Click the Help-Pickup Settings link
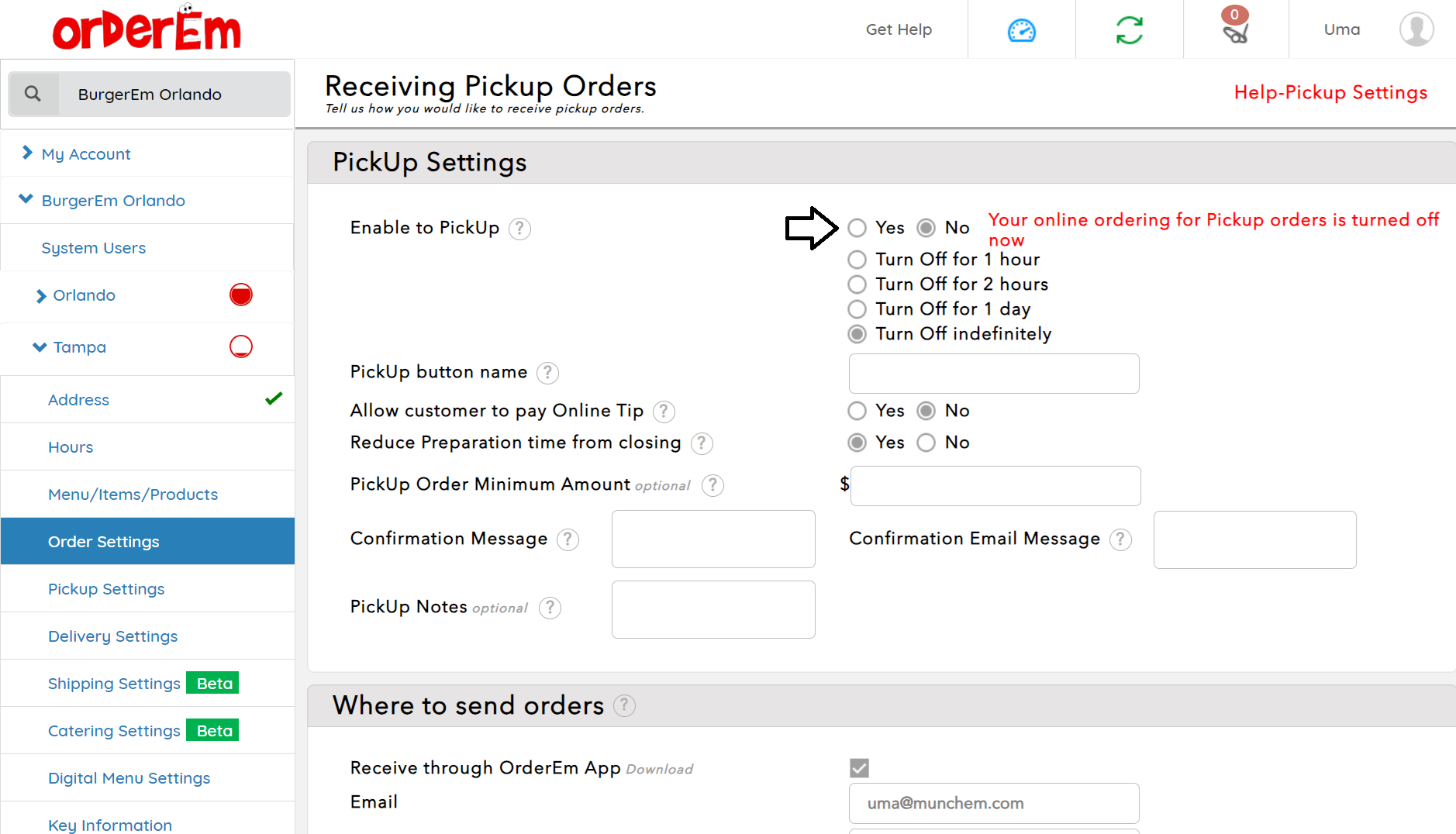 [x=1330, y=92]
